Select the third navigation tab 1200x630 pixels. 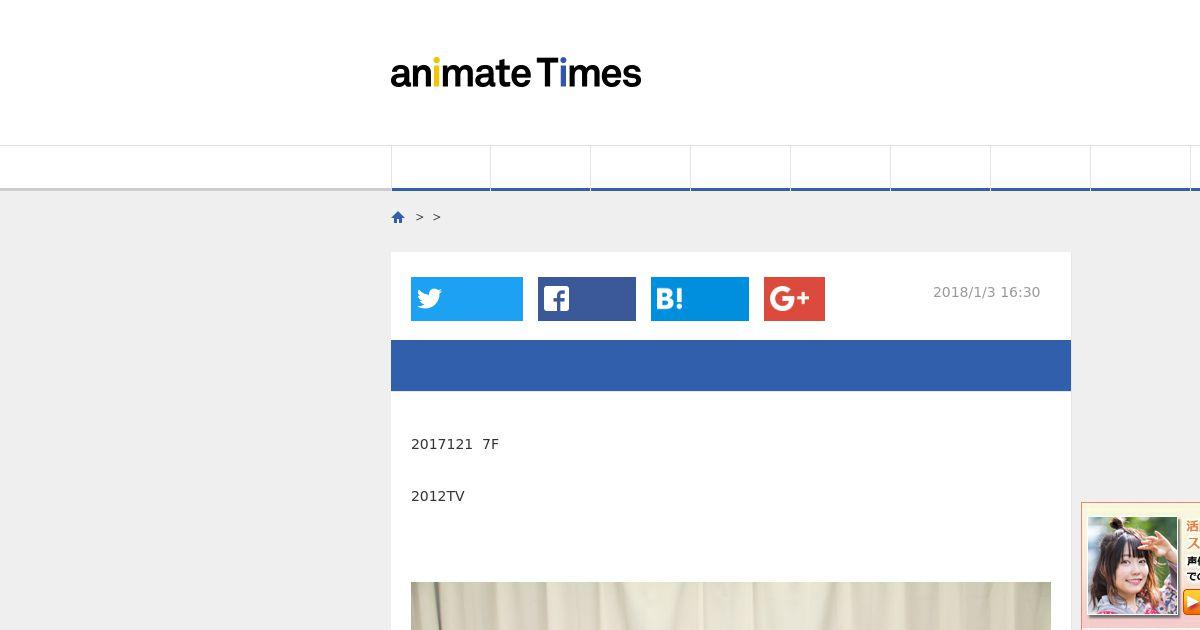641,168
